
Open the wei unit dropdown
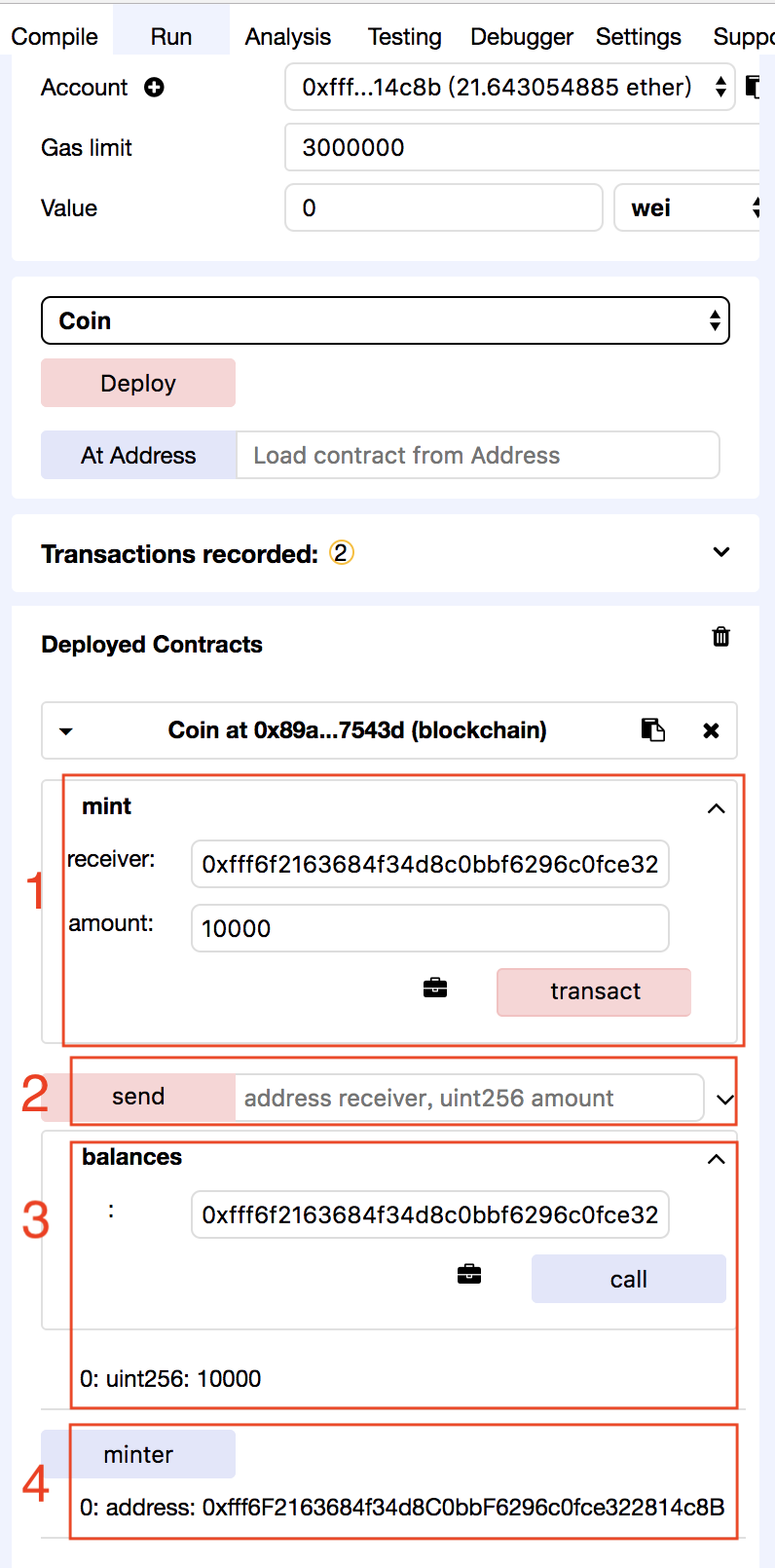pyautogui.click(x=686, y=207)
